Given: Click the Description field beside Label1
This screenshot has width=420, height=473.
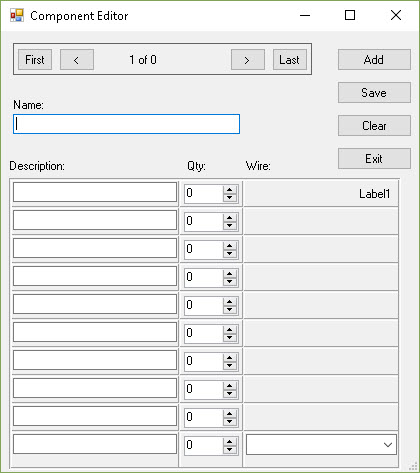Looking at the screenshot, I should pyautogui.click(x=95, y=192).
